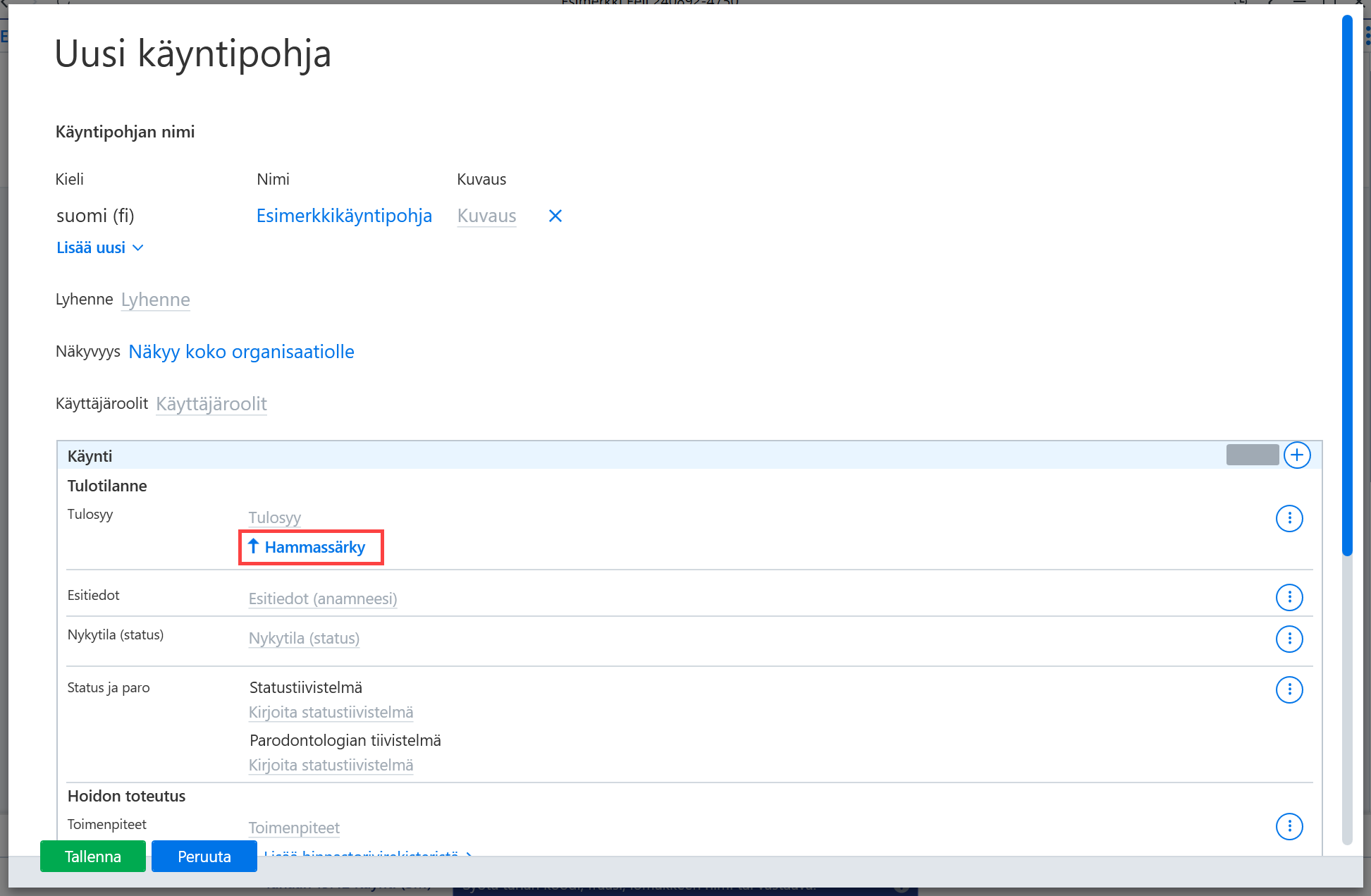Click the Käynti section header

coord(689,455)
